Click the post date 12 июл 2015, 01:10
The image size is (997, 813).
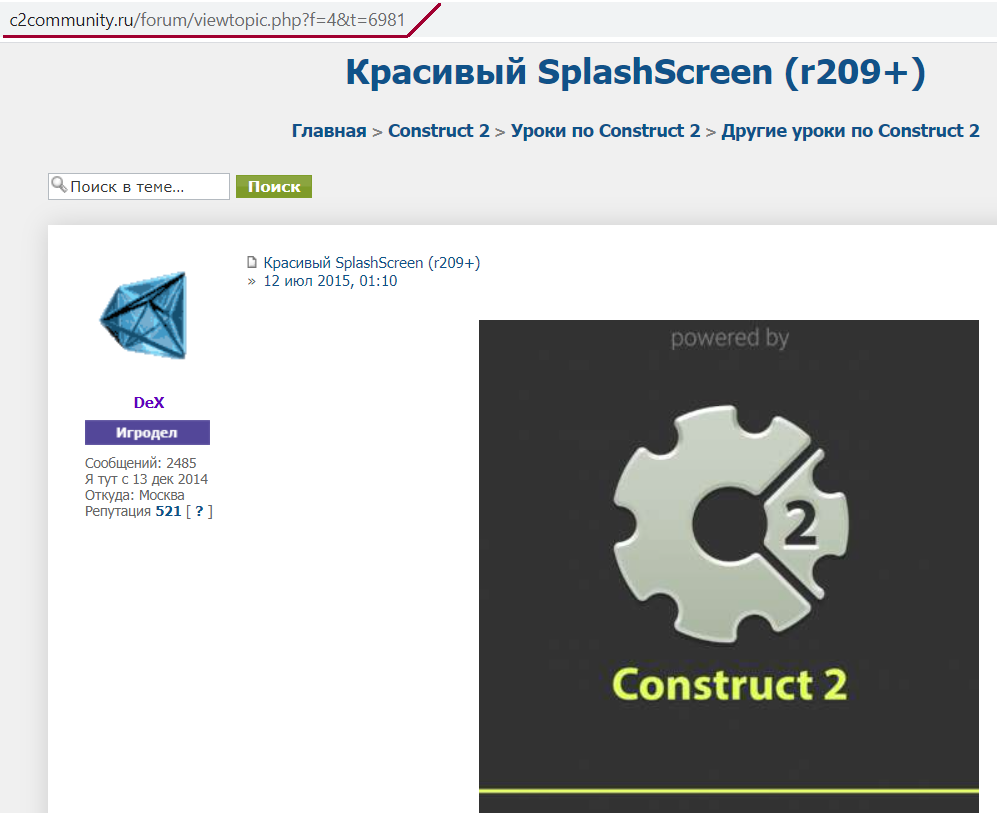[x=330, y=281]
